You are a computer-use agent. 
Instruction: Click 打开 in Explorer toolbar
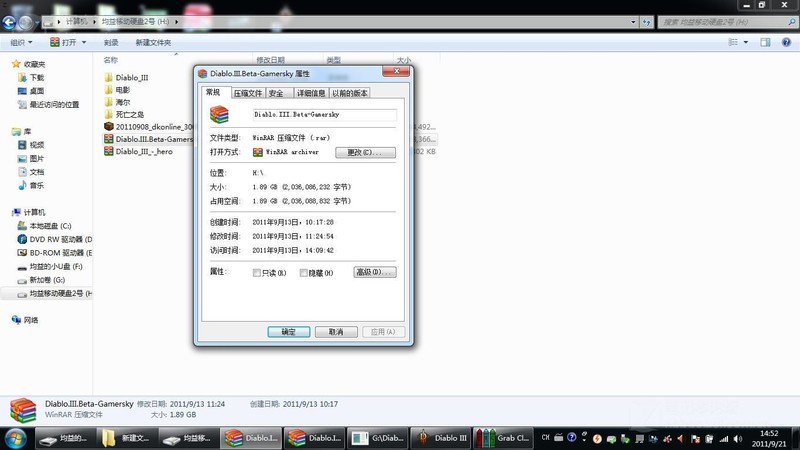click(63, 42)
